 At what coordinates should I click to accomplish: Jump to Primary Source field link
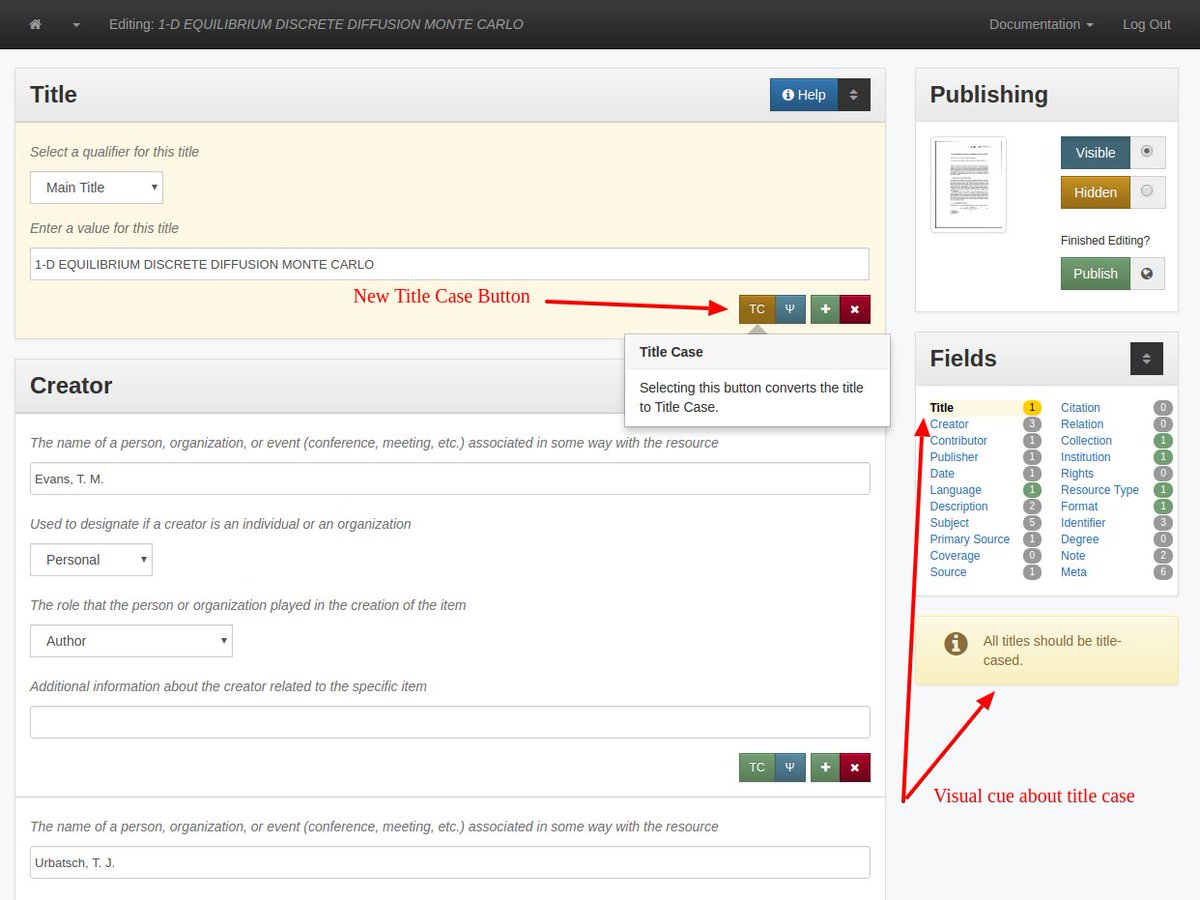pyautogui.click(x=970, y=539)
